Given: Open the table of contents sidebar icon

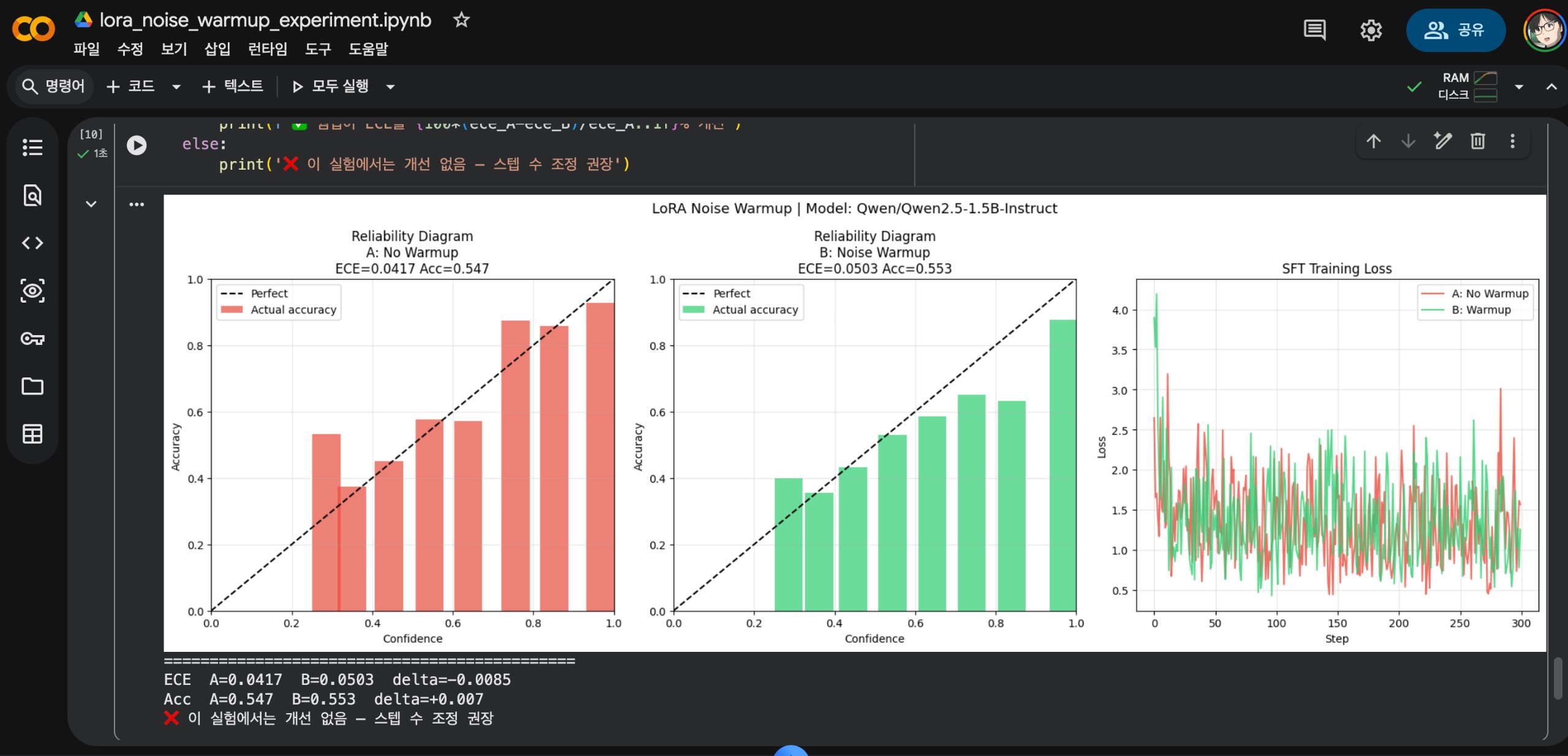Looking at the screenshot, I should tap(32, 147).
